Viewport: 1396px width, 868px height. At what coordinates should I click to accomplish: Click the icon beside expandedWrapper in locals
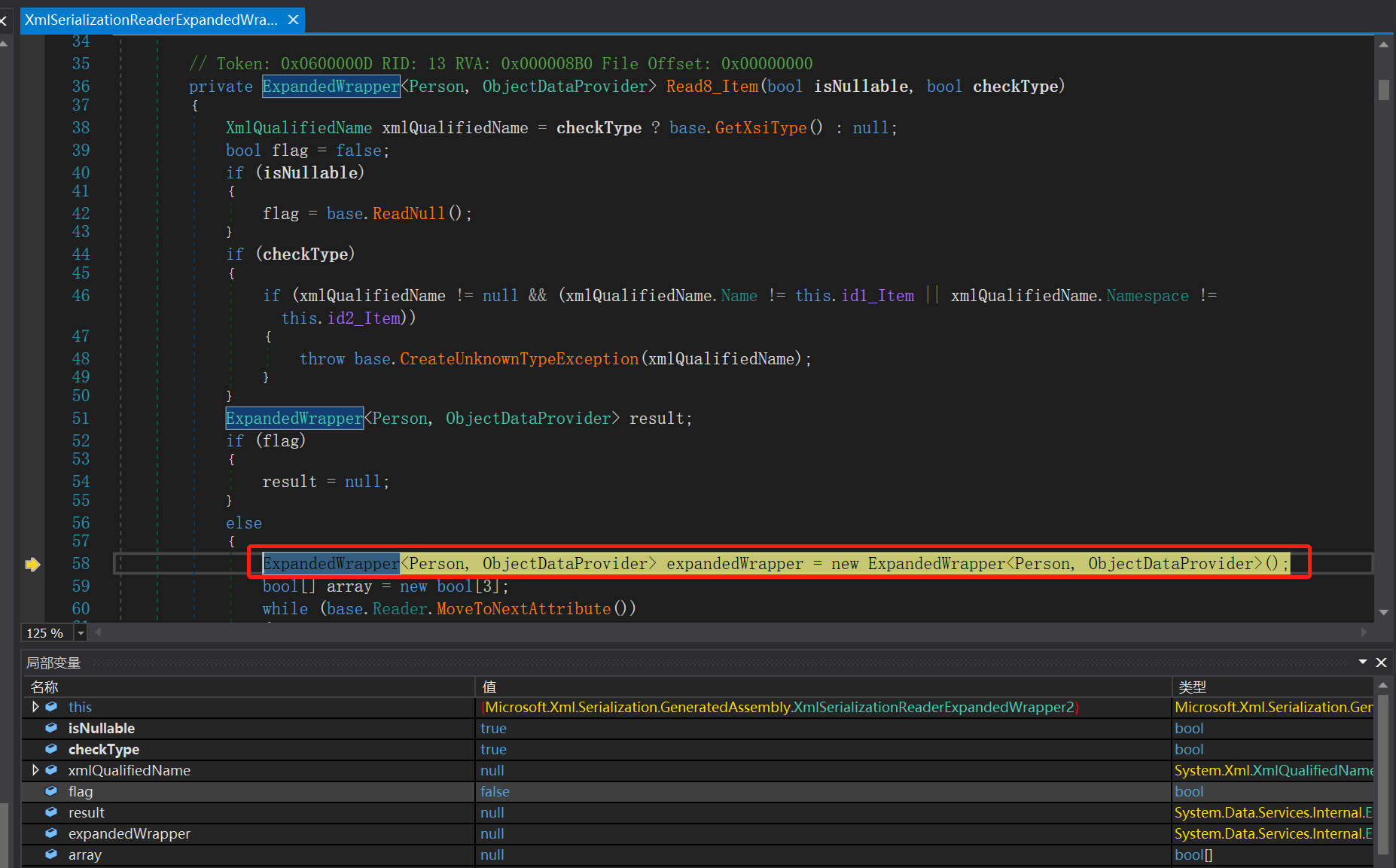(x=51, y=833)
